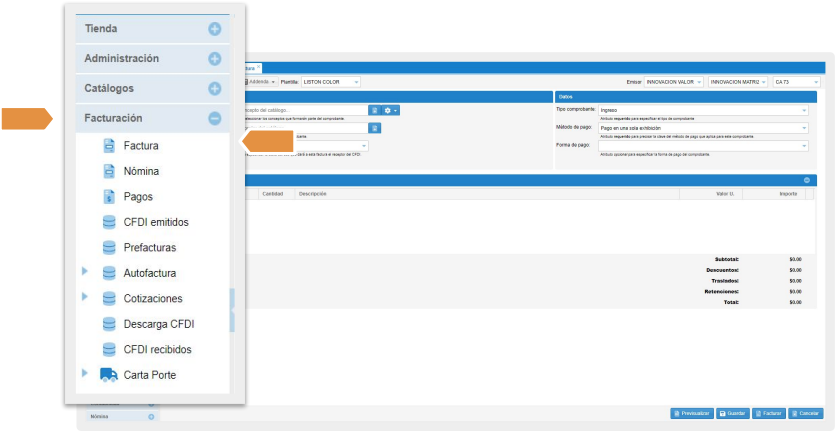Screen dimensions: 837x432
Task: Expand the Administración section with plus icon
Action: [x=214, y=59]
